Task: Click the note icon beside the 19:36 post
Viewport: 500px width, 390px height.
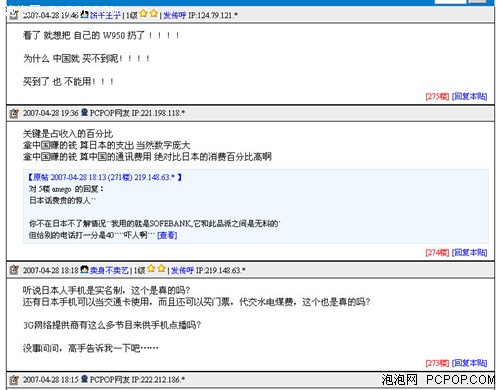Action: click(x=14, y=113)
